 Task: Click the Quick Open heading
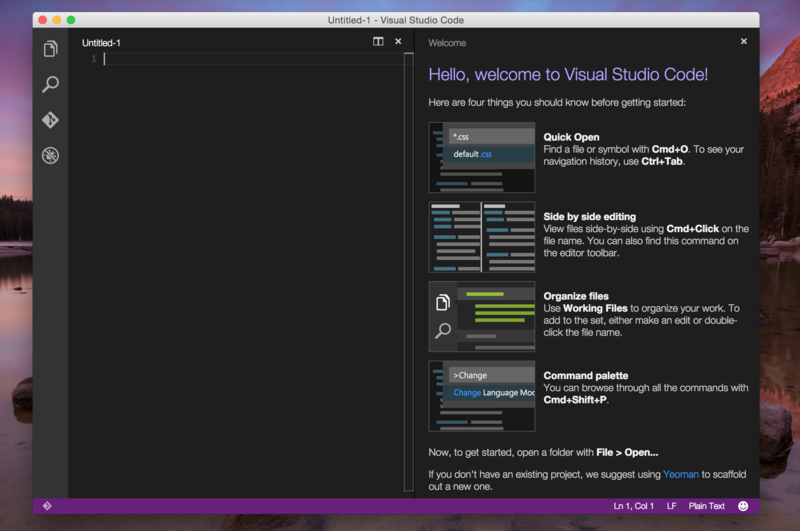coord(571,137)
